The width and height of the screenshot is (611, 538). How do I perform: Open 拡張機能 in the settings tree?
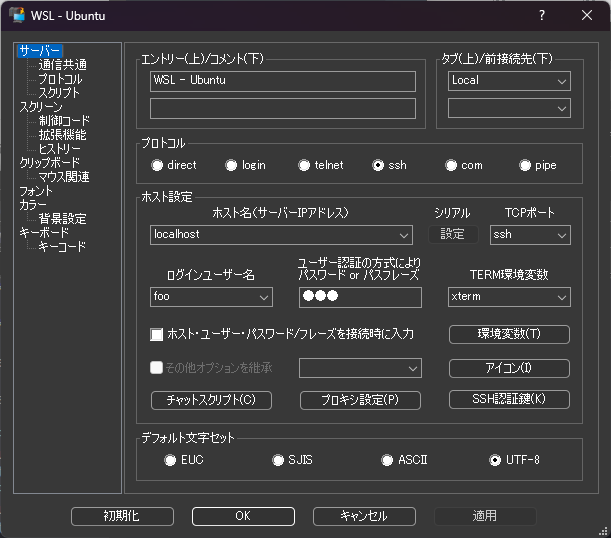point(63,135)
